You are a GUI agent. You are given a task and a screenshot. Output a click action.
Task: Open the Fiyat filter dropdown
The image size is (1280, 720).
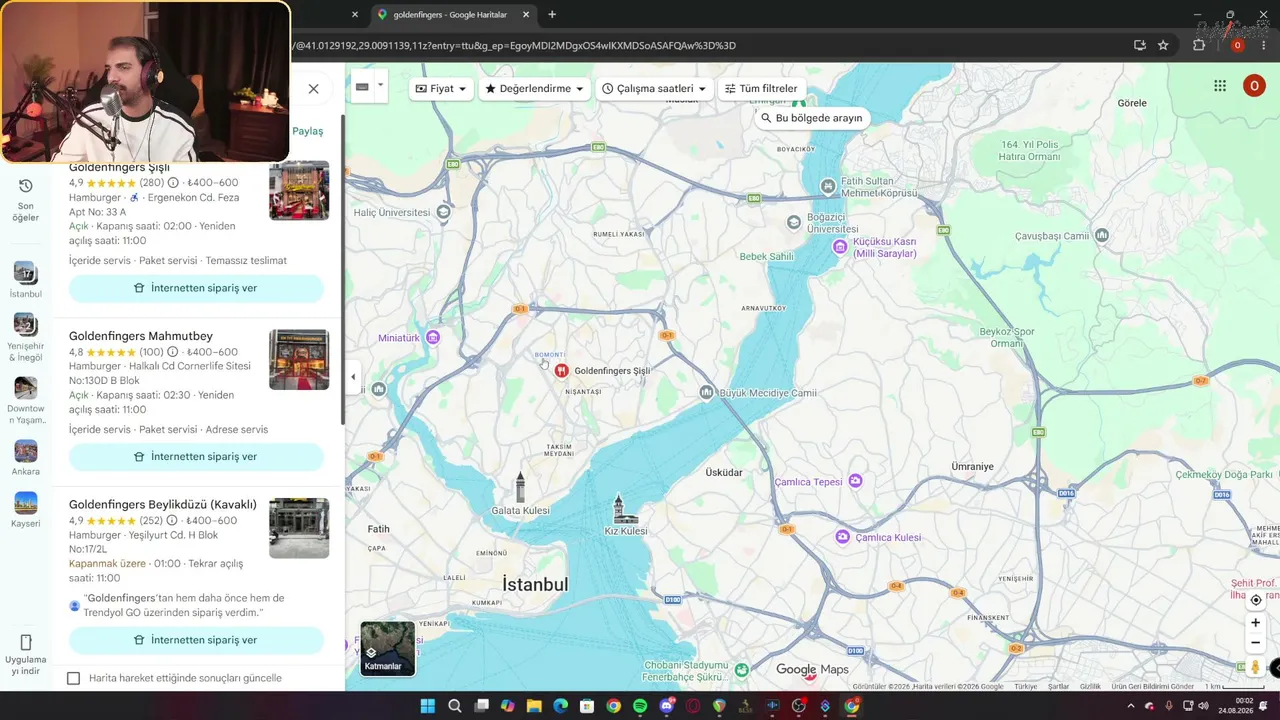(x=441, y=89)
